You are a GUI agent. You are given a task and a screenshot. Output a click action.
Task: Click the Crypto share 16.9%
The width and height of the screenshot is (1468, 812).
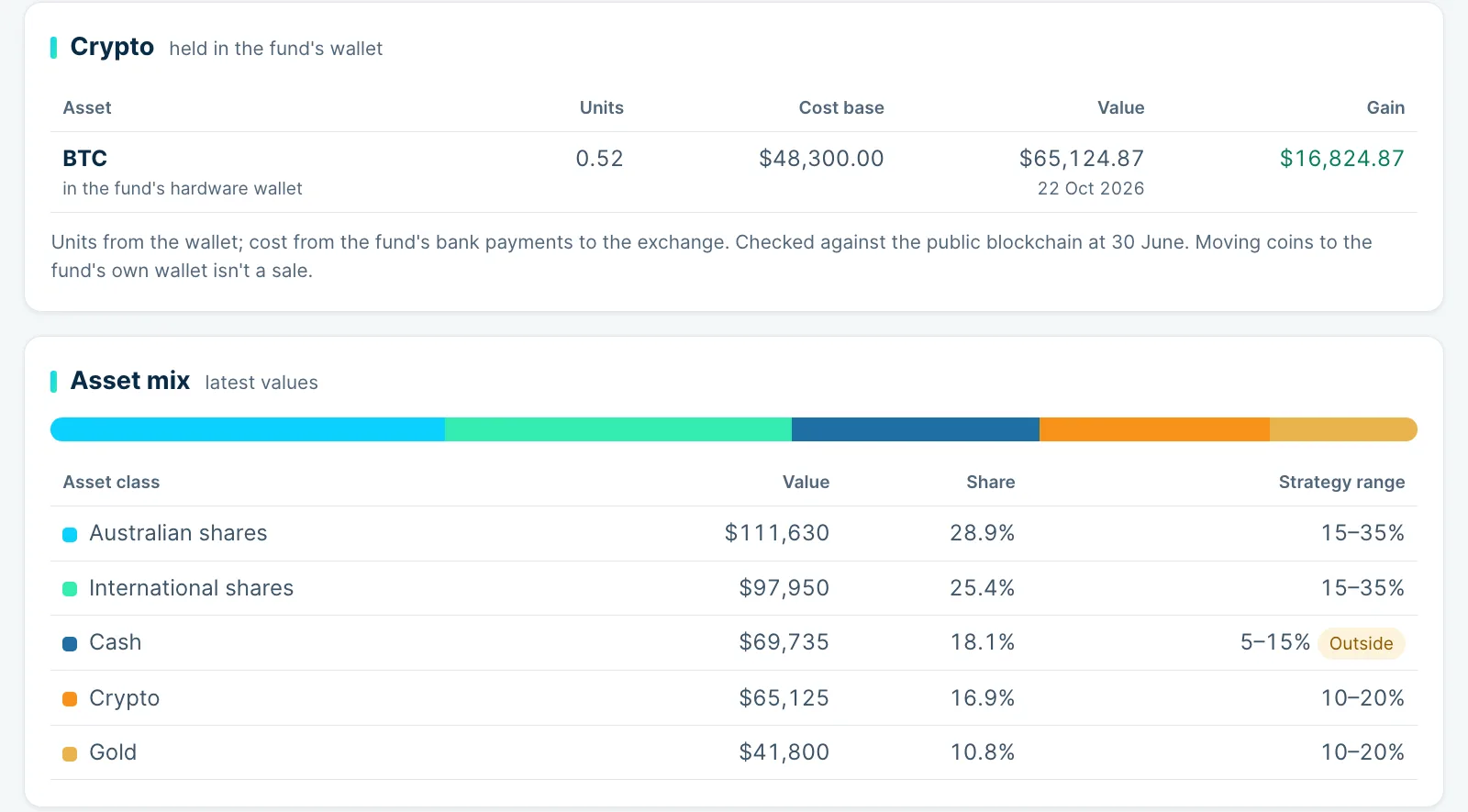coord(983,698)
